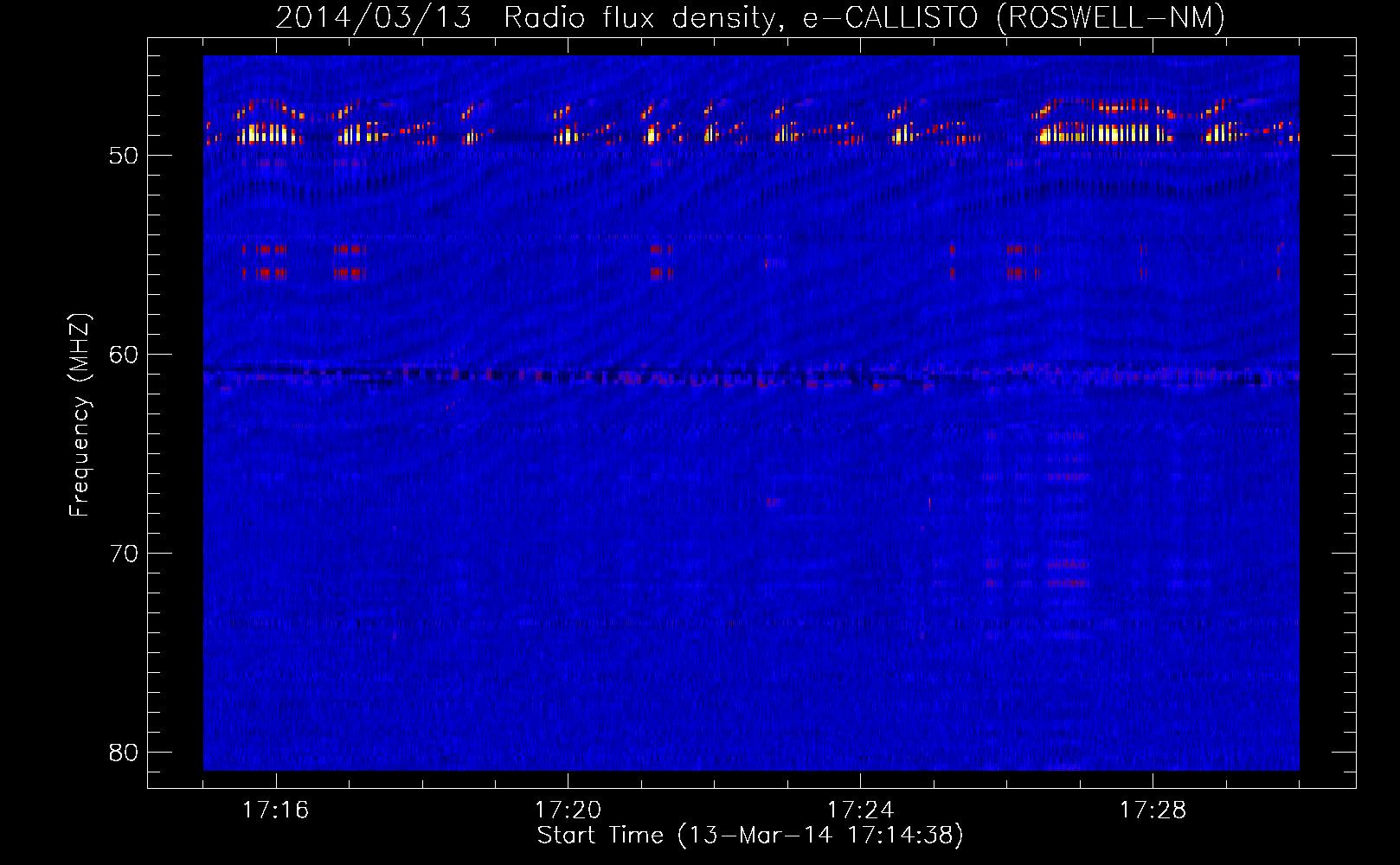Click the 60 frequency tick label

coord(124,355)
